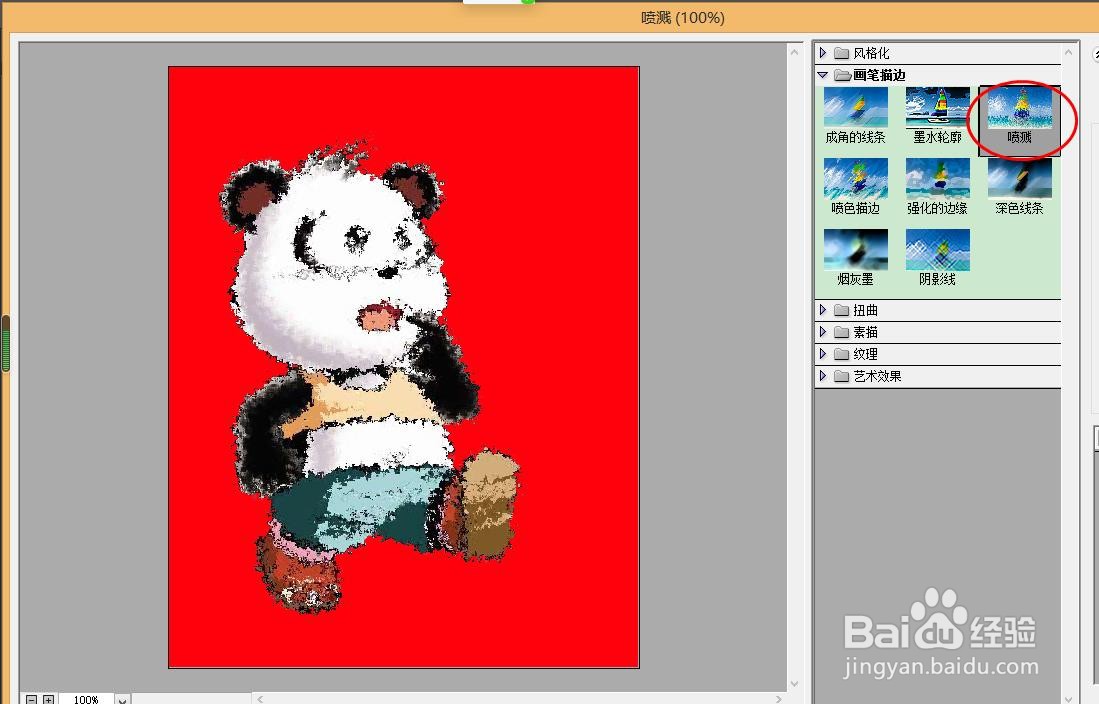Screen dimensions: 1099x704
Task: Click the 风格化 category label
Action: [871, 53]
